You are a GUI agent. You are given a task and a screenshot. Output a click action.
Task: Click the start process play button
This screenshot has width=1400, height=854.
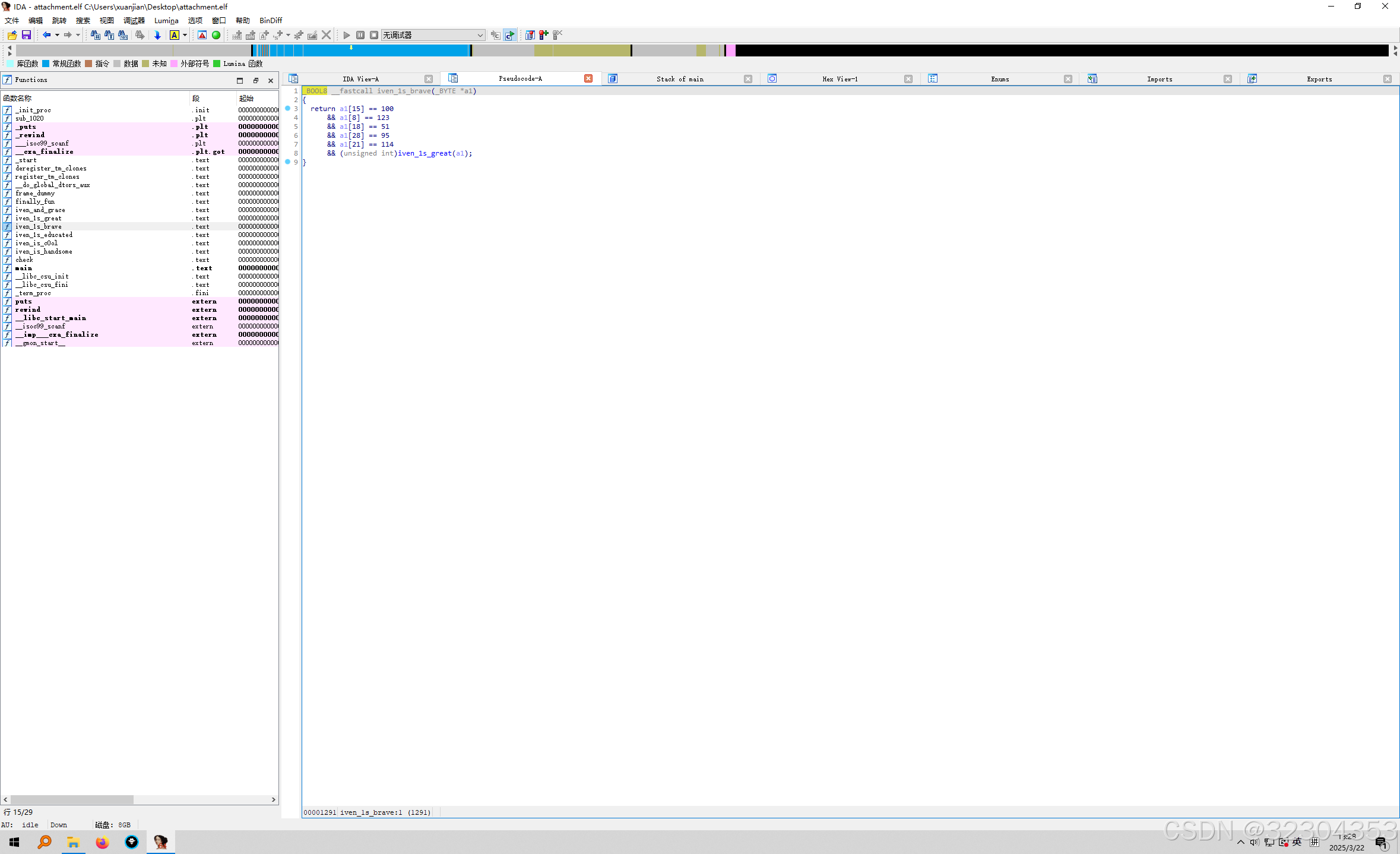pos(347,35)
